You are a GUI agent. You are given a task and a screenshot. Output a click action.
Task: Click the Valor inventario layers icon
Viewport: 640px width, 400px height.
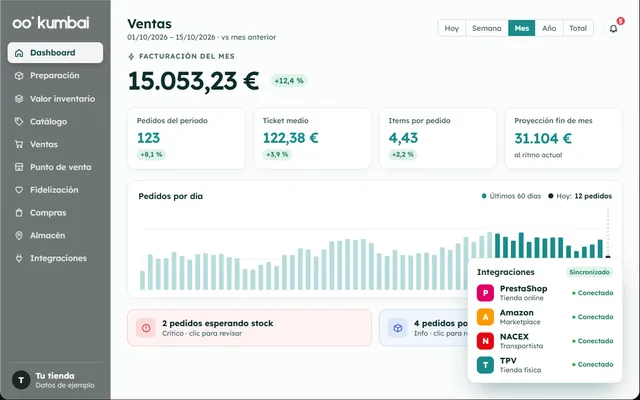click(19, 99)
